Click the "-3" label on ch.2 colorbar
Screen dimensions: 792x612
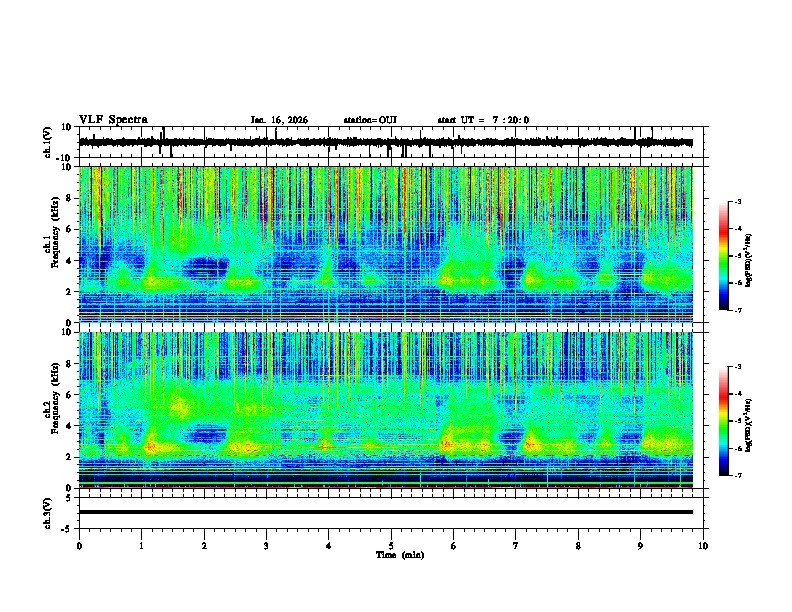[737, 367]
